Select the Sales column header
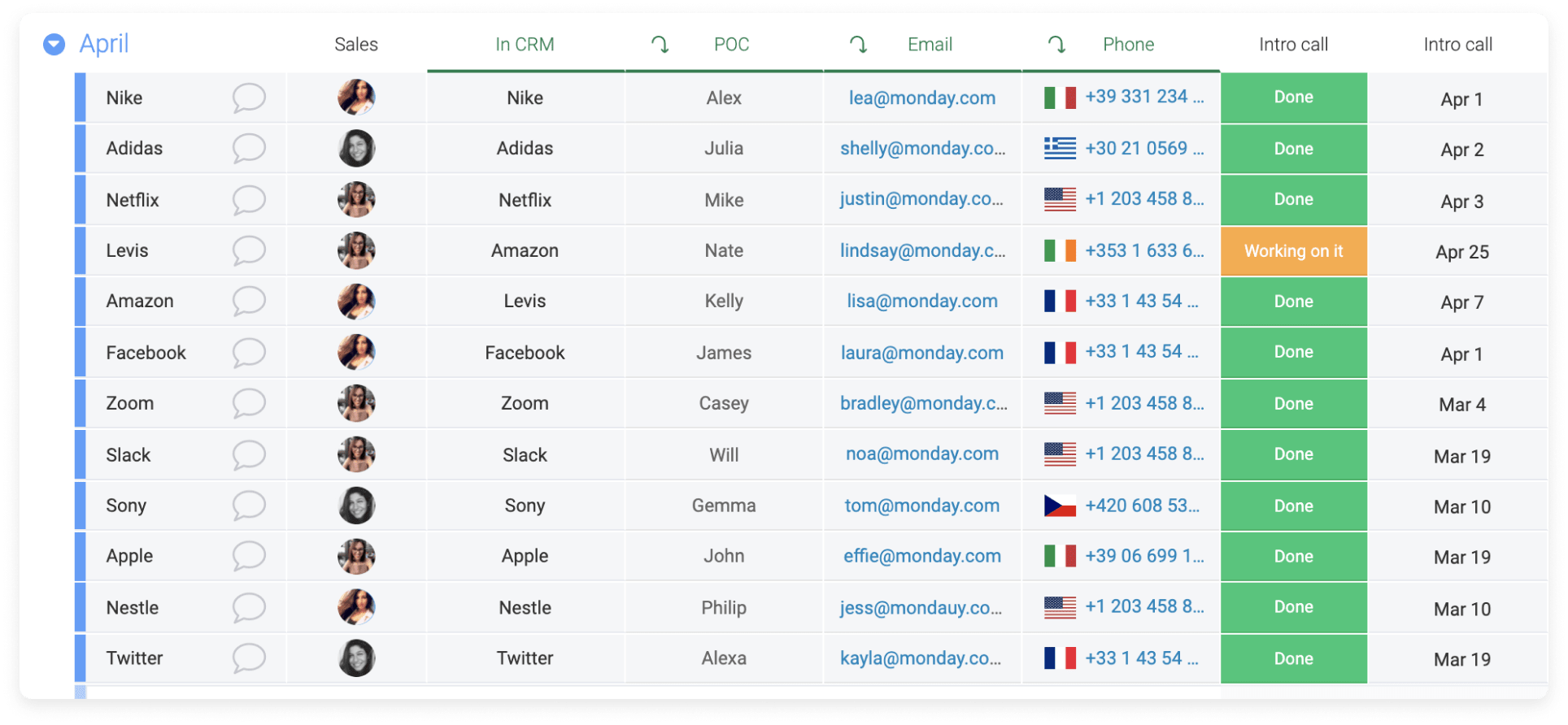This screenshot has height=725, width=1568. [x=356, y=45]
